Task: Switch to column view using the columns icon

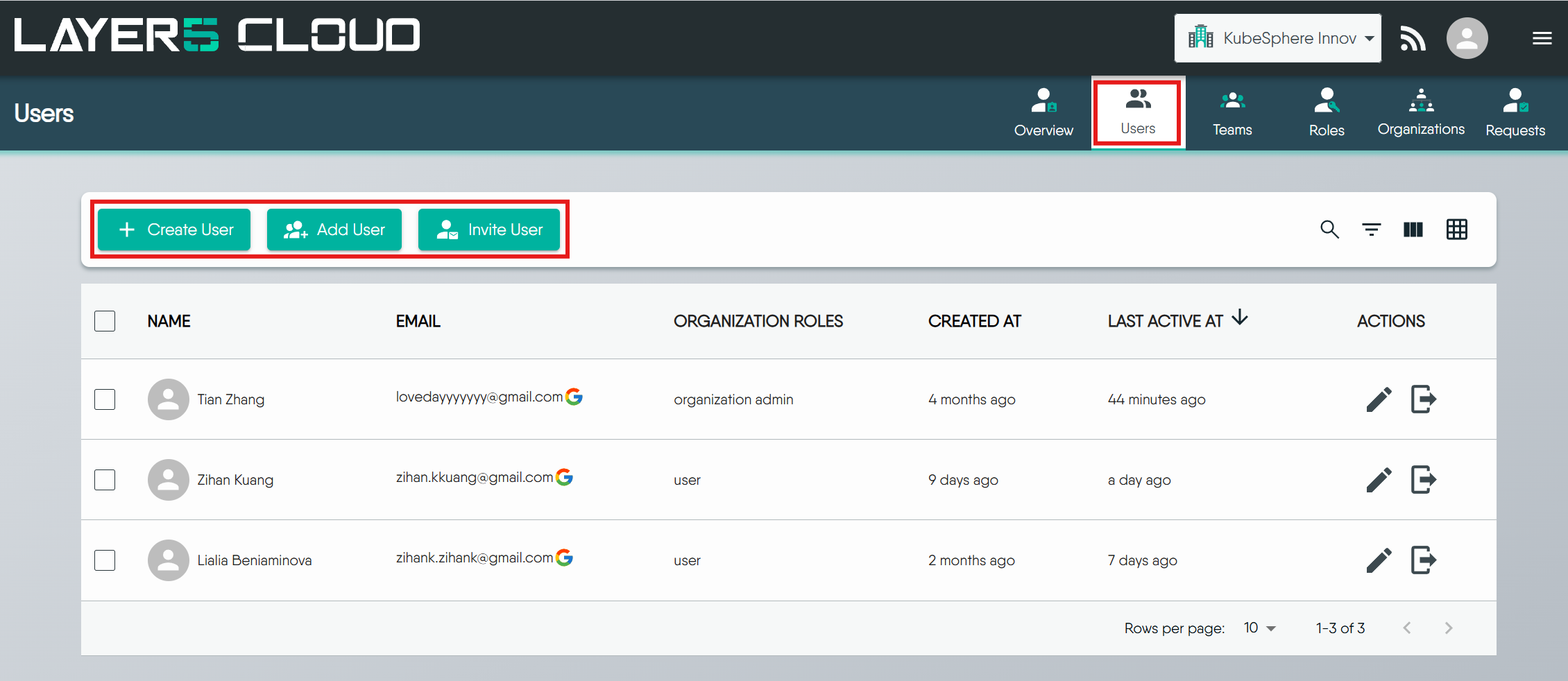Action: 1413,230
